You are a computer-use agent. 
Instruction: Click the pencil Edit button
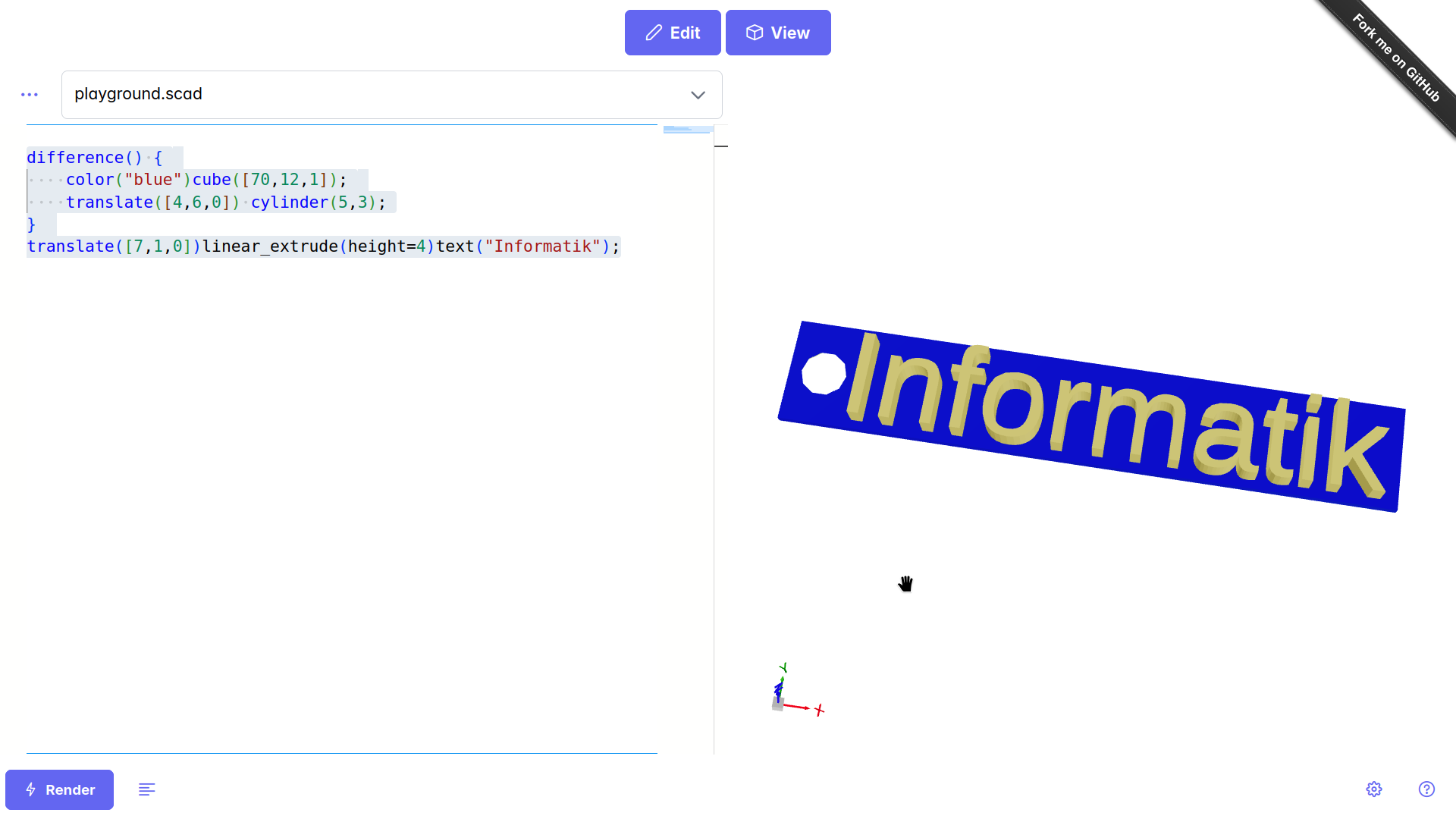[672, 33]
